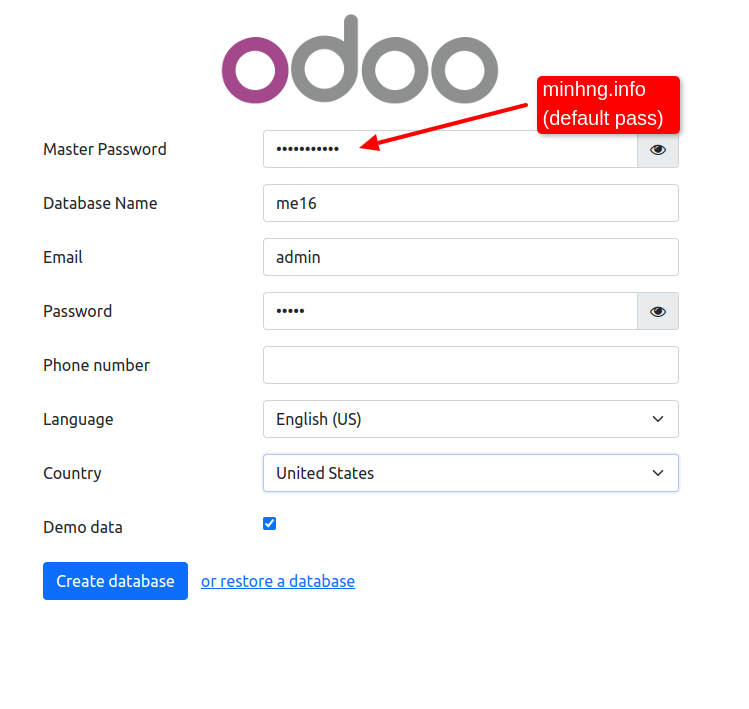
Task: Uncheck the Demo data checkbox
Action: [269, 524]
